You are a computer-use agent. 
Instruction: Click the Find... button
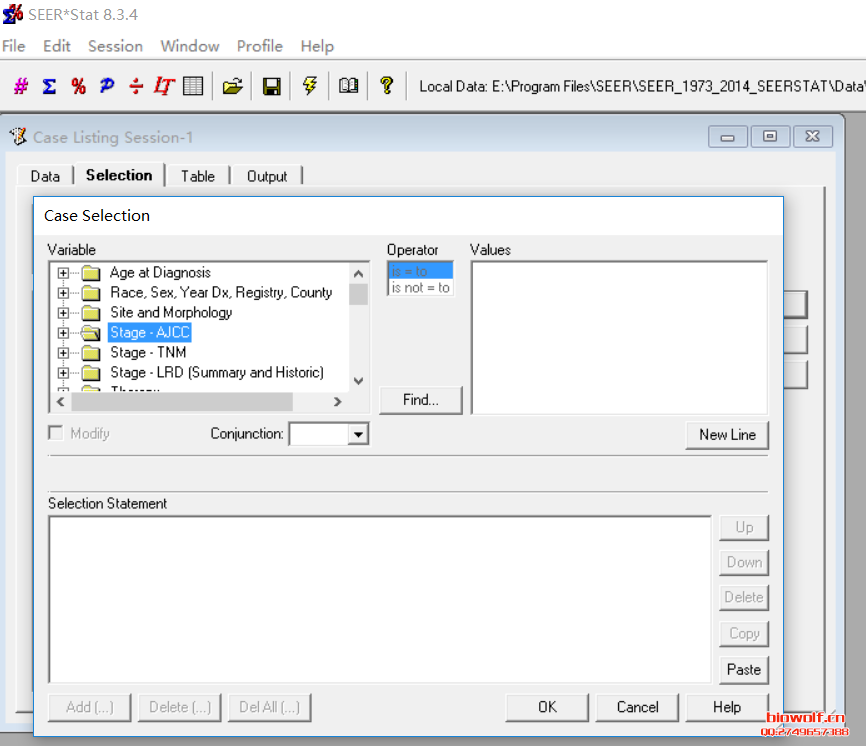[421, 400]
